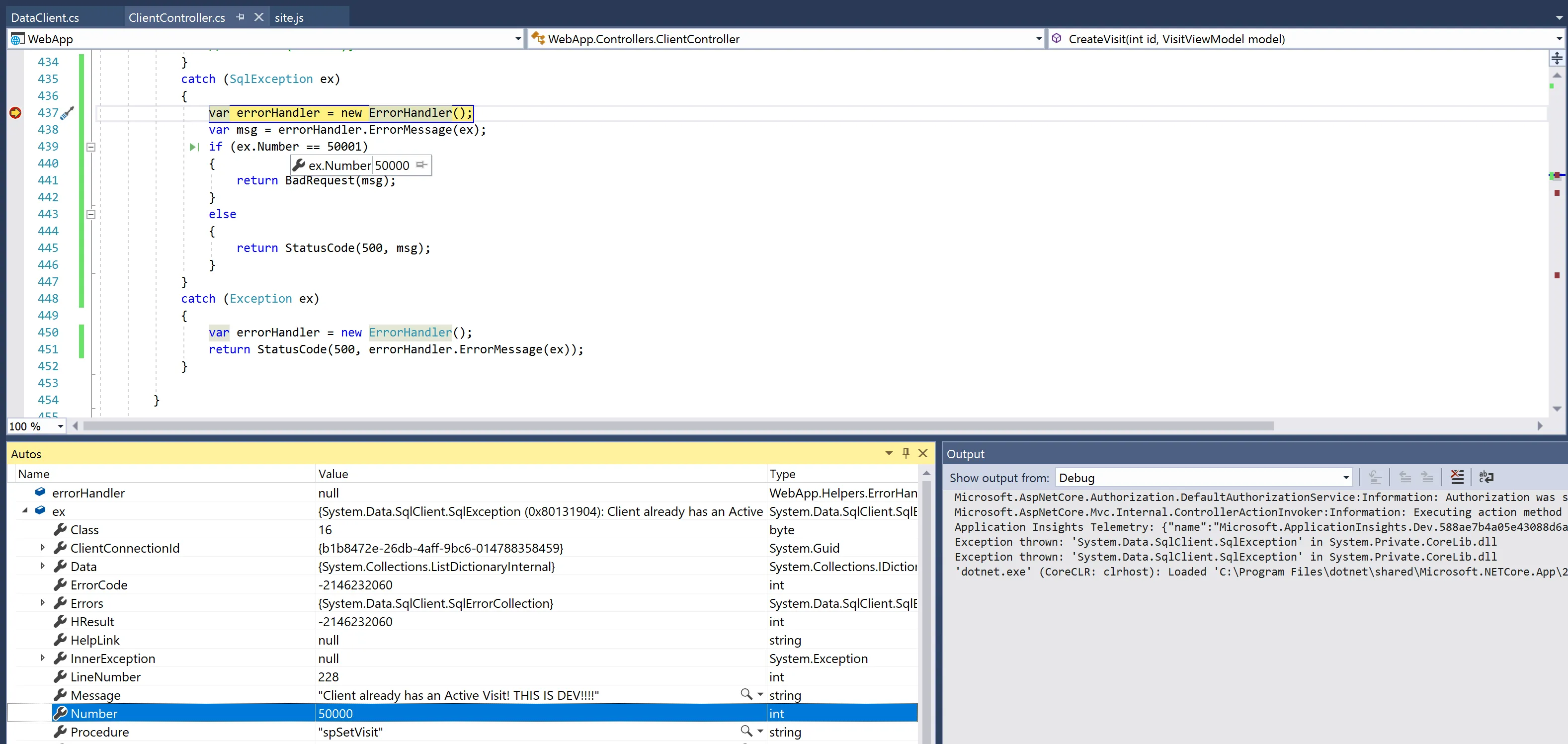
Task: Open the Show output from dropdown
Action: click(x=1346, y=478)
